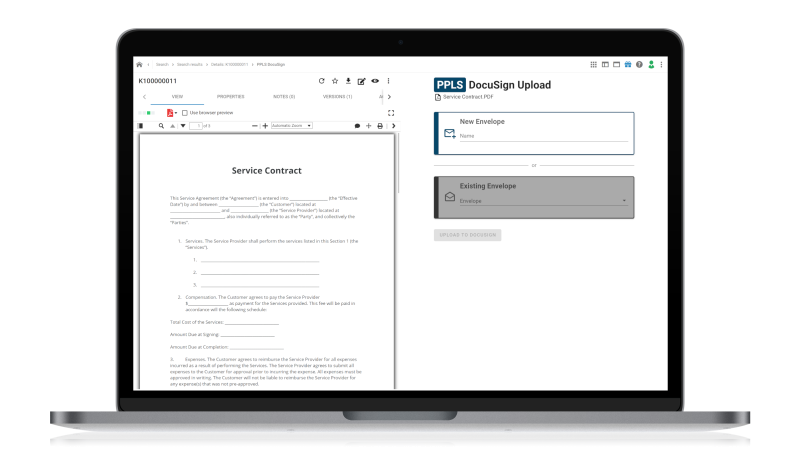
Task: Open the Details: K100000011 breadcrumb
Action: click(x=230, y=65)
